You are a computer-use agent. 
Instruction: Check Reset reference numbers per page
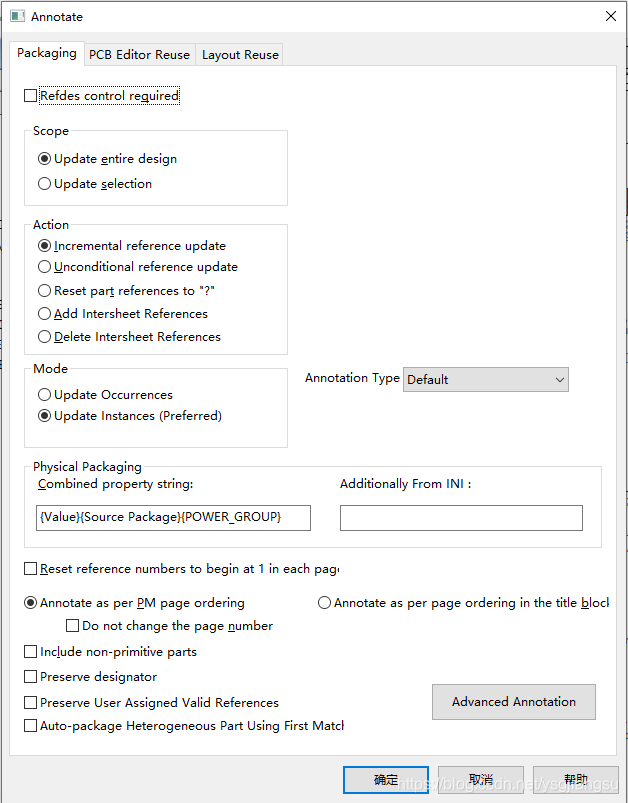pos(31,569)
